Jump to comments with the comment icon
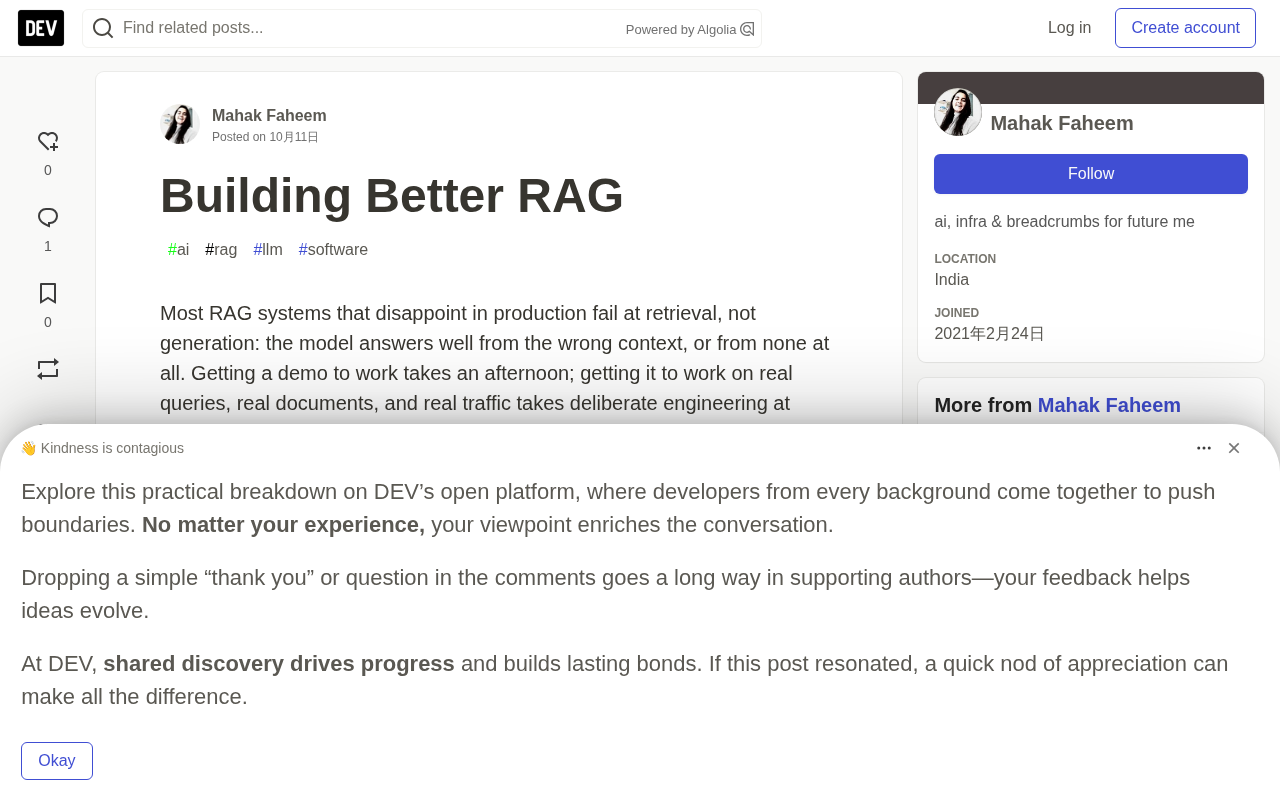The height and width of the screenshot is (800, 1280). coord(48,218)
